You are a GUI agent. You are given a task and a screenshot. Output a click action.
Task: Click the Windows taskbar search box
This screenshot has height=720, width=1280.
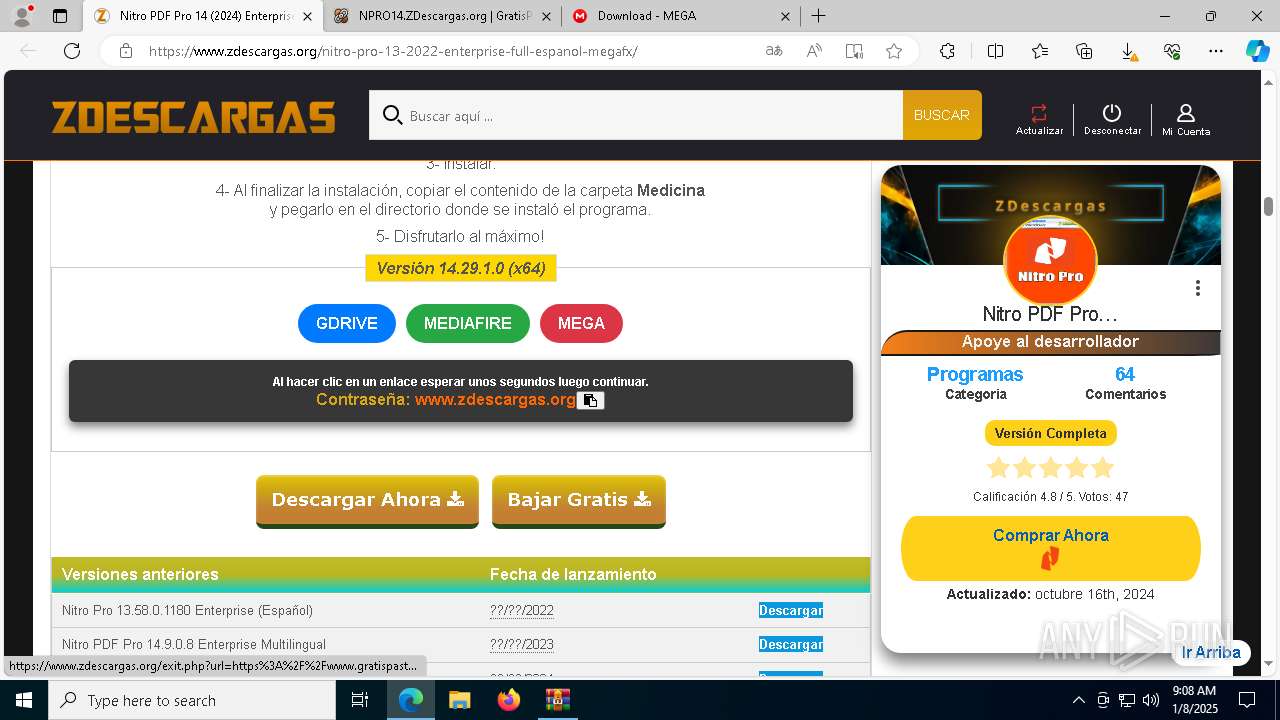pyautogui.click(x=192, y=700)
